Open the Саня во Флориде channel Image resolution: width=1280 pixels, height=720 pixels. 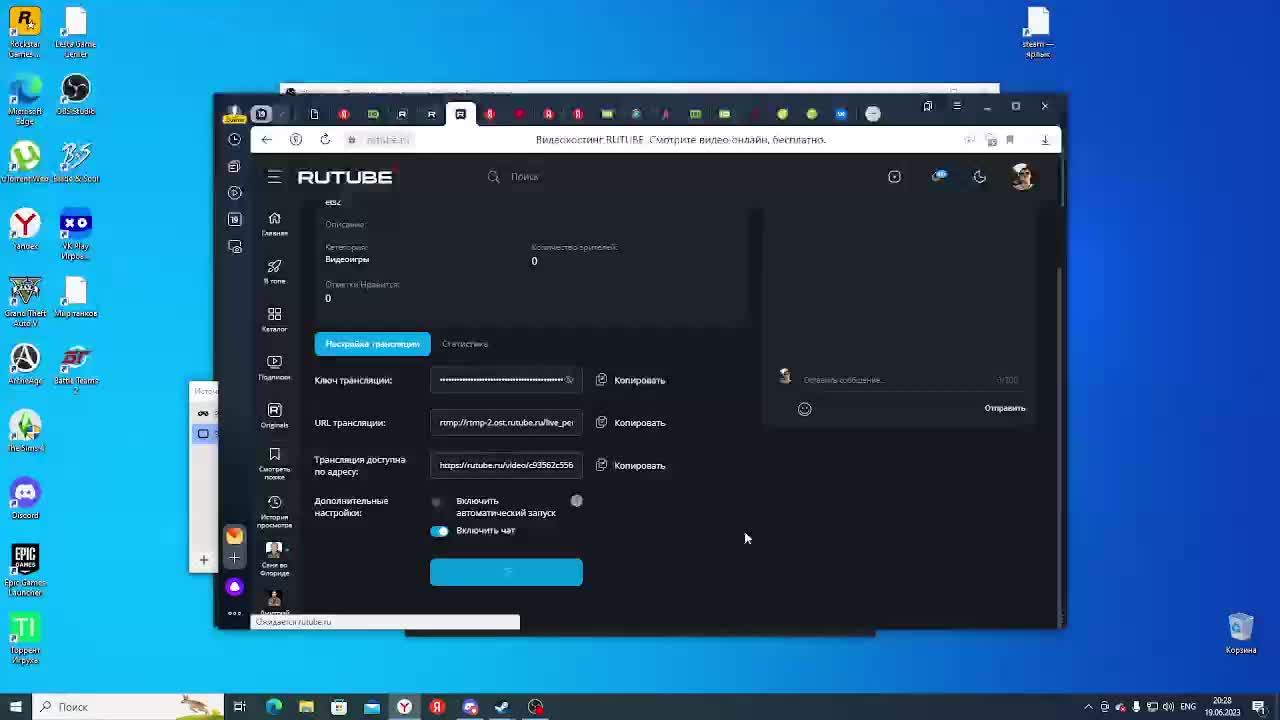pyautogui.click(x=274, y=560)
